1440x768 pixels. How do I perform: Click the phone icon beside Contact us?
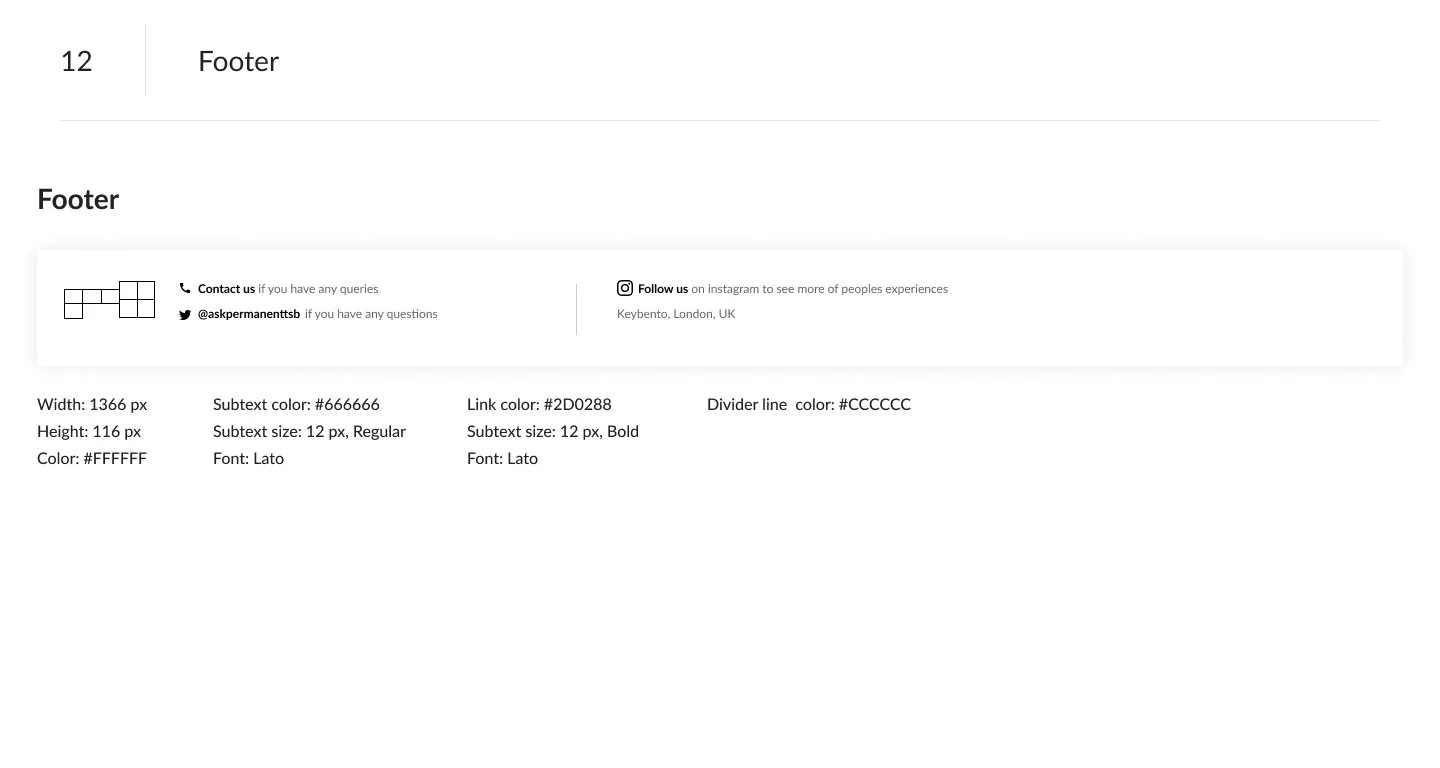[185, 288]
